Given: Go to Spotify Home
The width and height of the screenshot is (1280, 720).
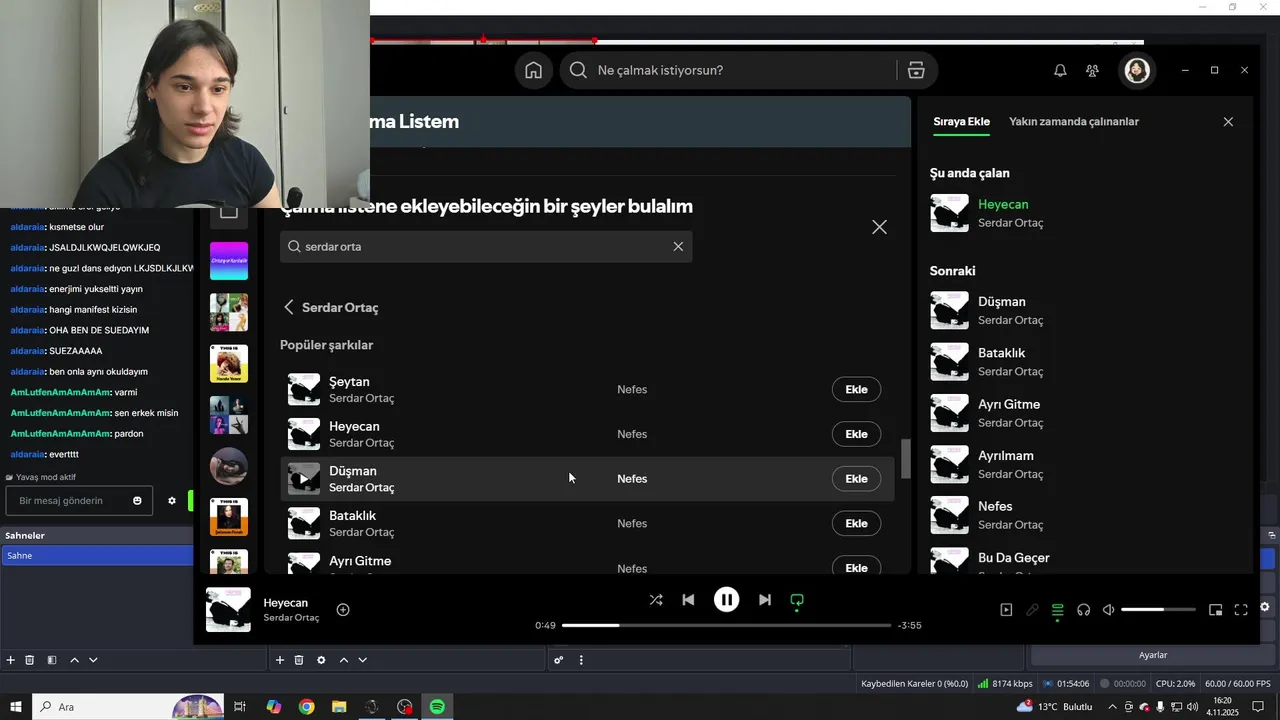Looking at the screenshot, I should 533,70.
